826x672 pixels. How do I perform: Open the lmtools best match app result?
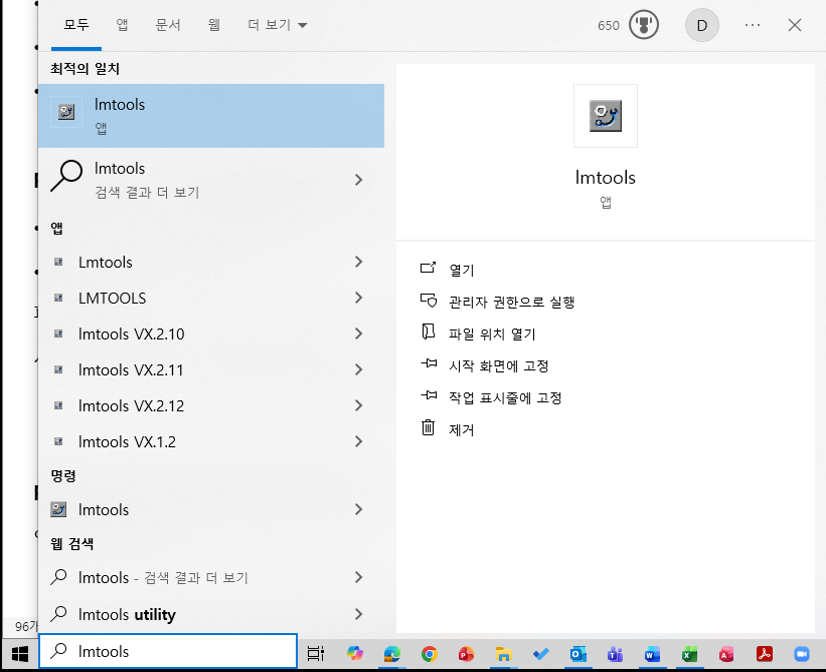click(211, 116)
